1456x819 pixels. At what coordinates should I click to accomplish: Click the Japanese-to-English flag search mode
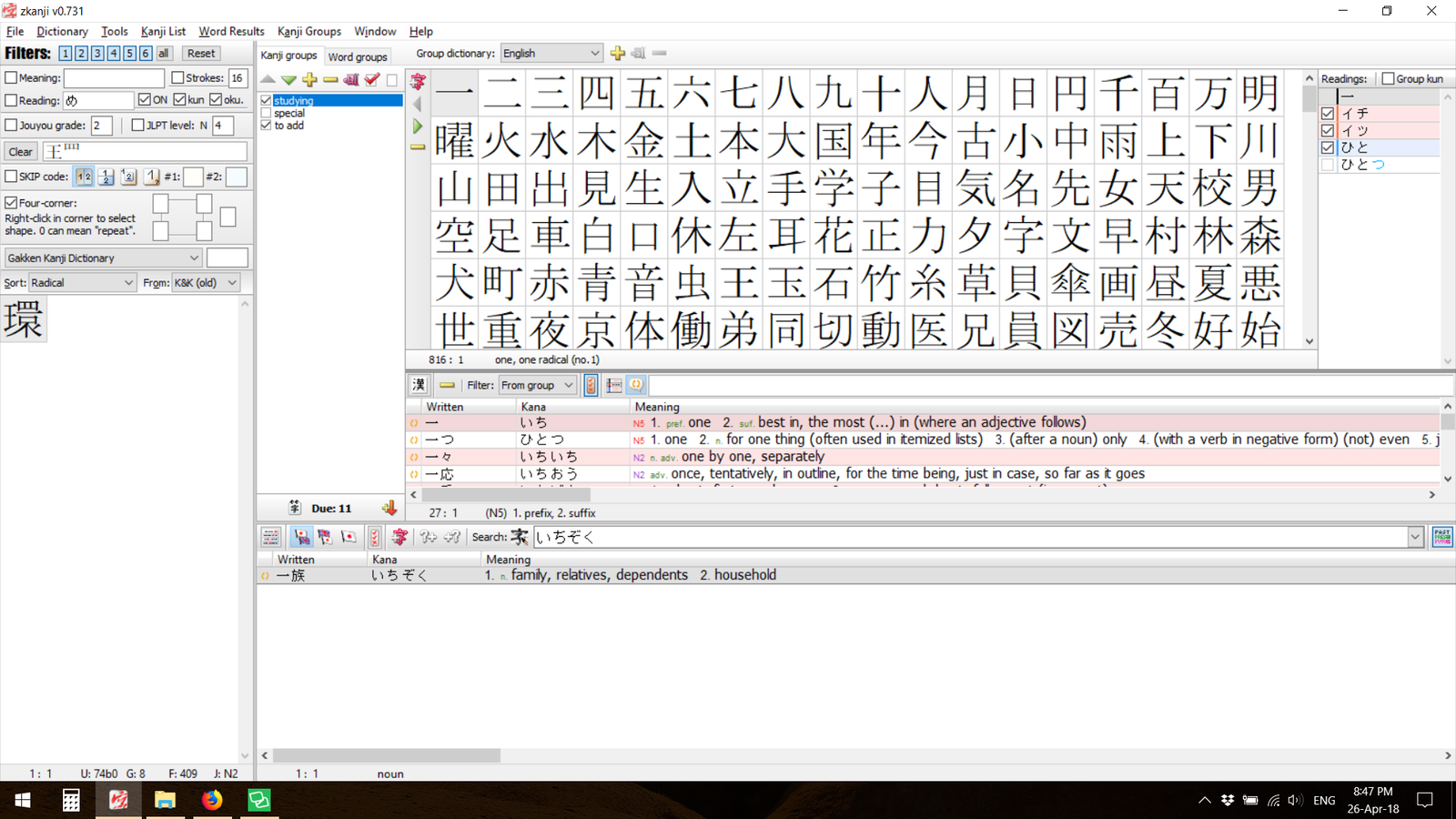coord(301,537)
